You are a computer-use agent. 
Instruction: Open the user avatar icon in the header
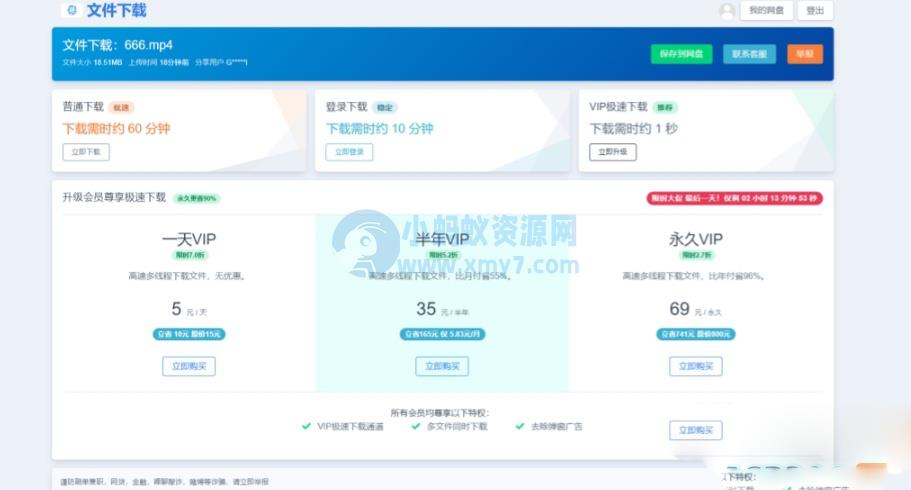[x=727, y=10]
